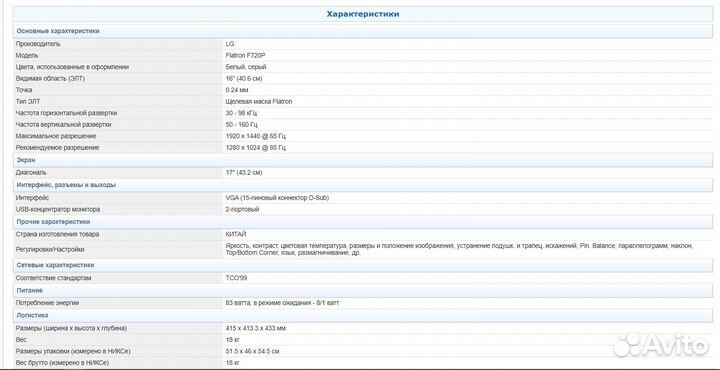Click the 'Характеристики' table title
The image size is (720, 370).
363,14
